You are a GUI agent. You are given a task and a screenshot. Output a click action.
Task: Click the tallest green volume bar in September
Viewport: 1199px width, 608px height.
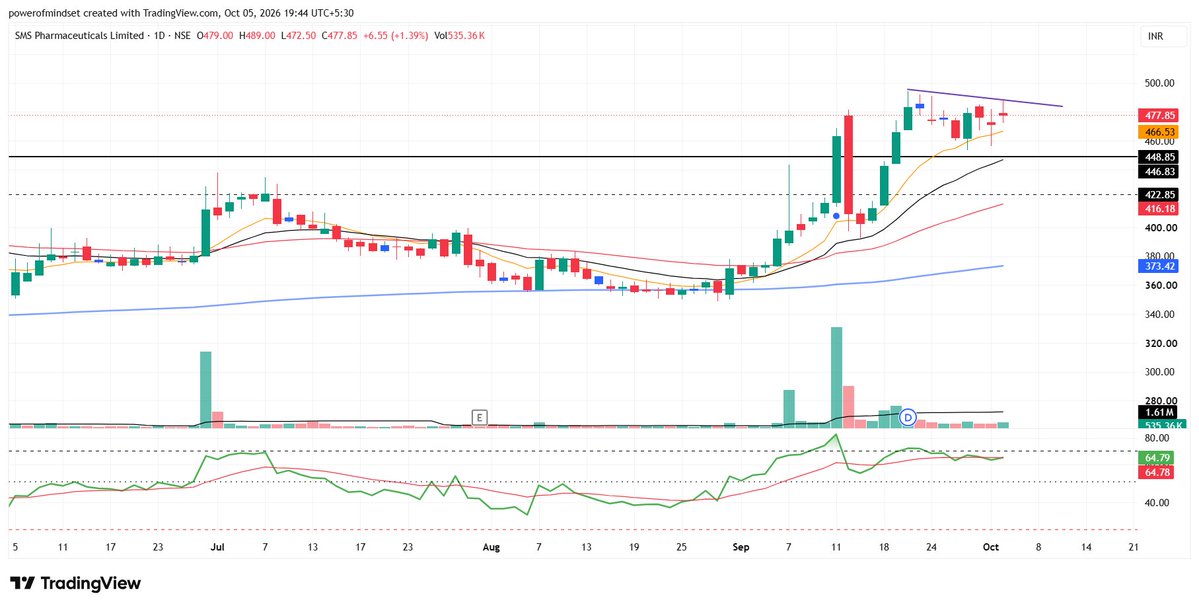coord(837,376)
